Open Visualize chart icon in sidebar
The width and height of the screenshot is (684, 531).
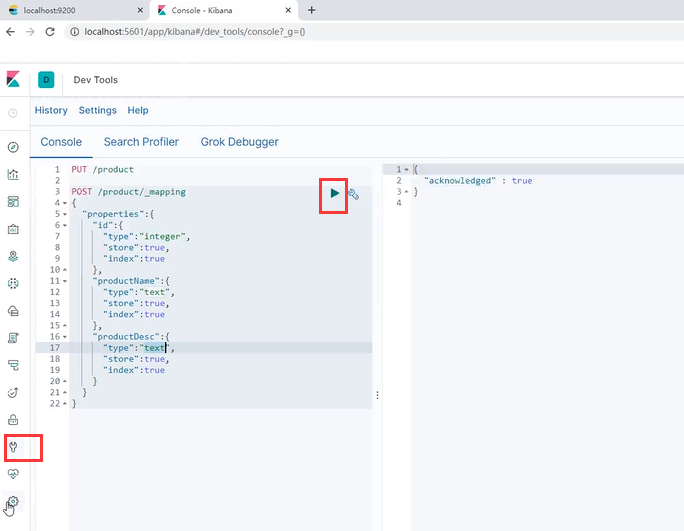coord(13,175)
